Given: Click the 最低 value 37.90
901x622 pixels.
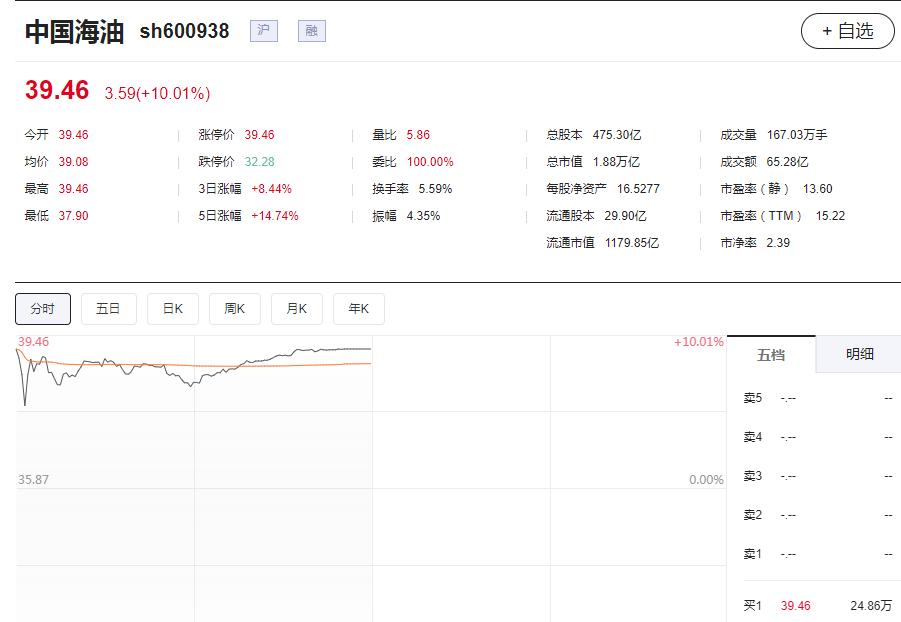Looking at the screenshot, I should pos(74,216).
